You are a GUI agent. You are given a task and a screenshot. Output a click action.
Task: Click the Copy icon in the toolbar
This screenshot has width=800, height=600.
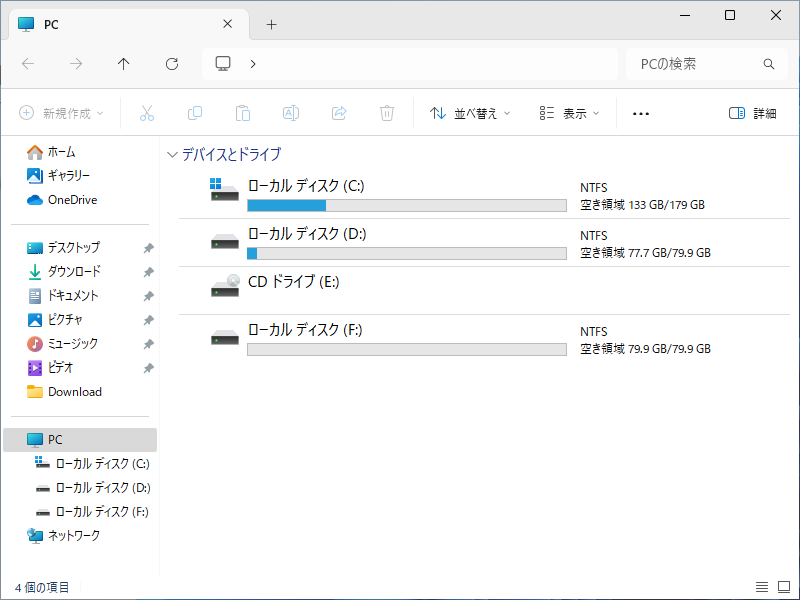point(195,113)
